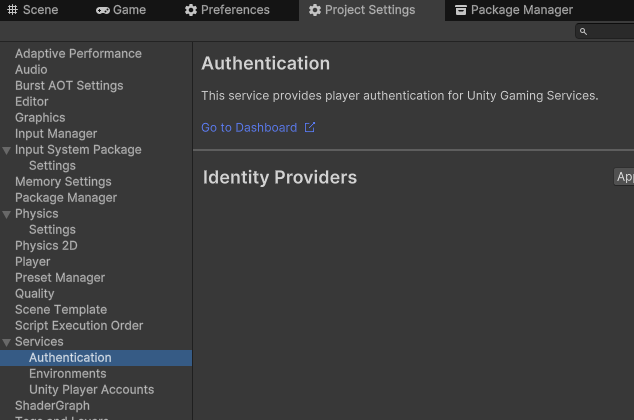Select Authentication under Services
This screenshot has width=634, height=420.
tap(96, 358)
